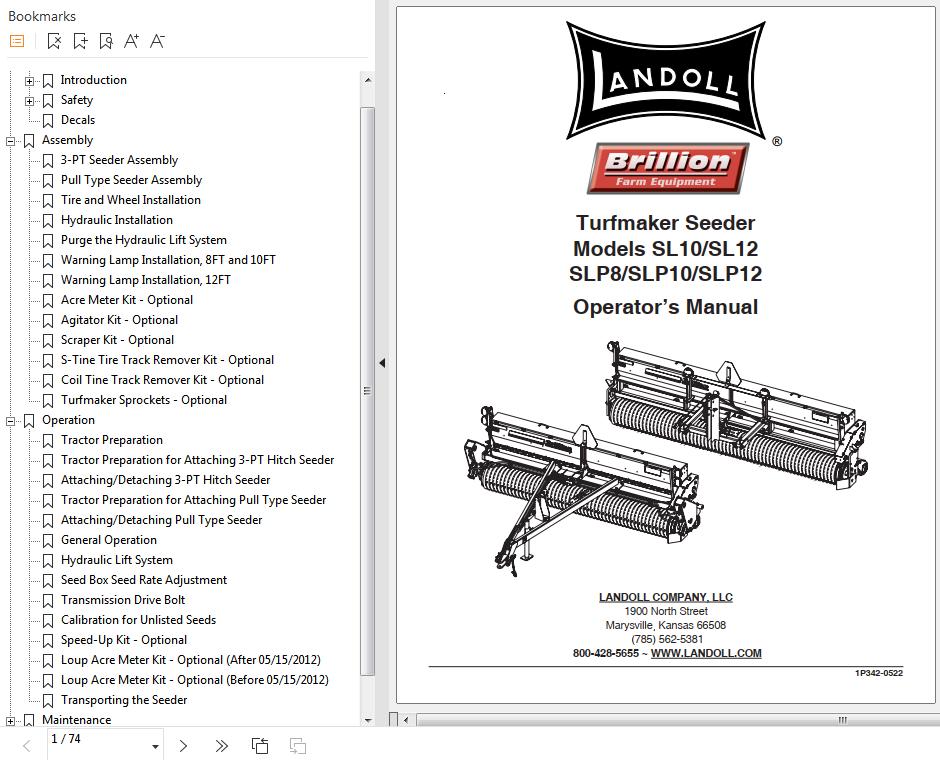Click the Introduction bookmark label
Screen dimensions: 940x760
click(94, 80)
